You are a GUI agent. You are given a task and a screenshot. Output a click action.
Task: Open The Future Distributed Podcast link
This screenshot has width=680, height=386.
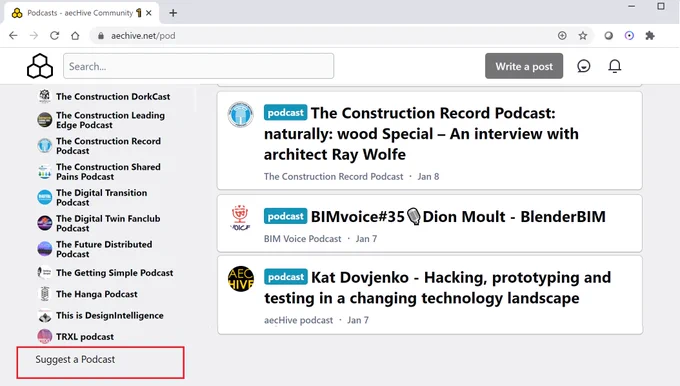pyautogui.click(x=104, y=249)
